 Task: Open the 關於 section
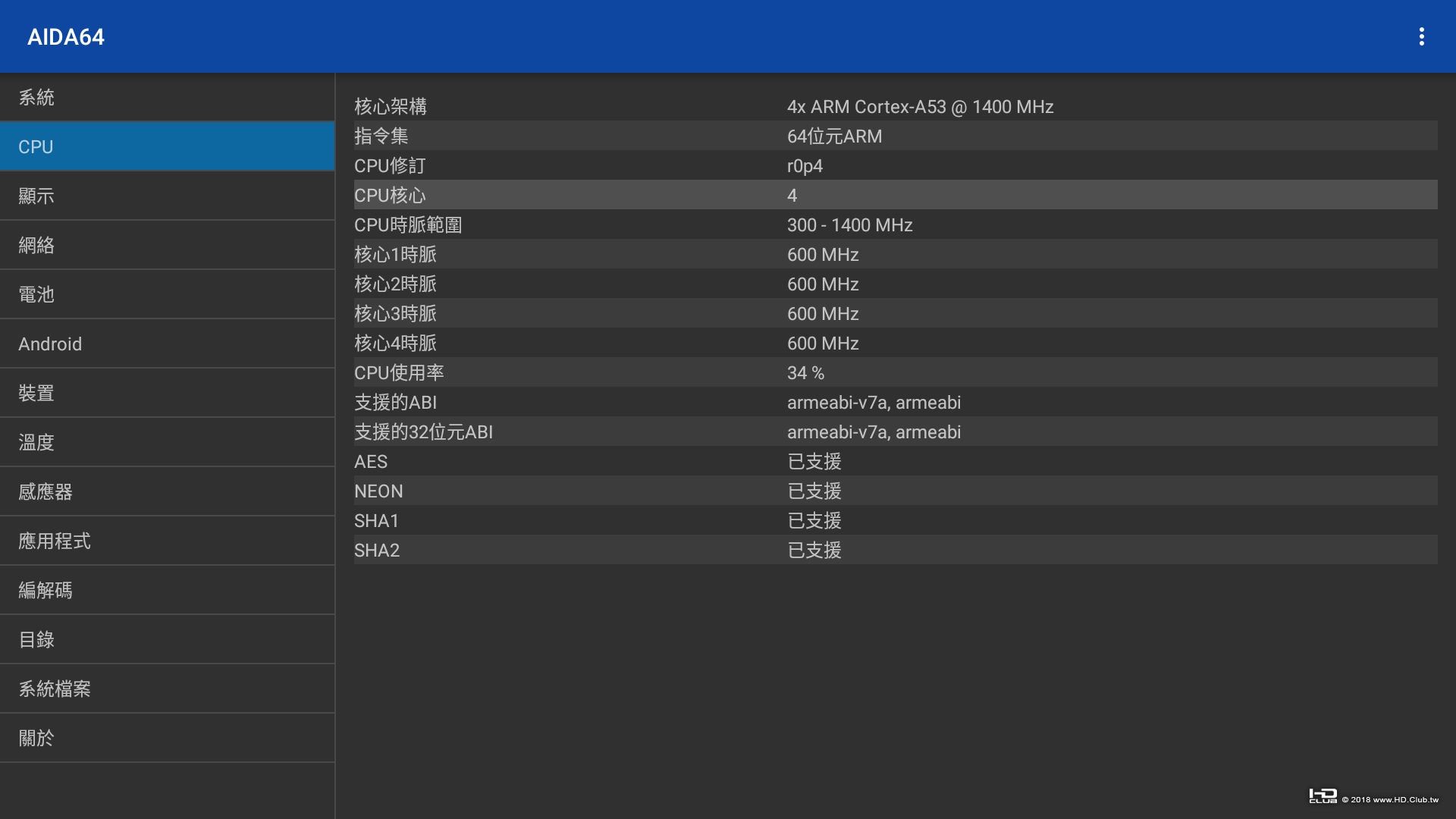(167, 738)
